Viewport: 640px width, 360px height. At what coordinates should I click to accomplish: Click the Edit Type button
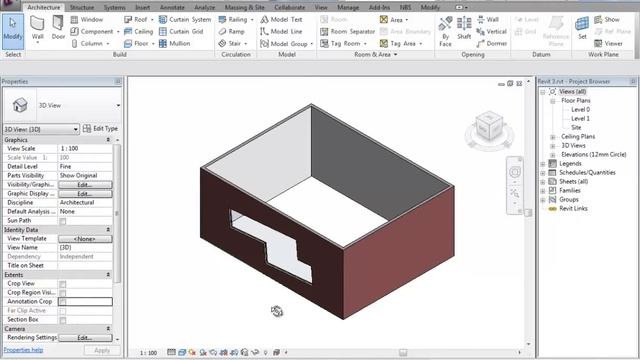[100, 129]
